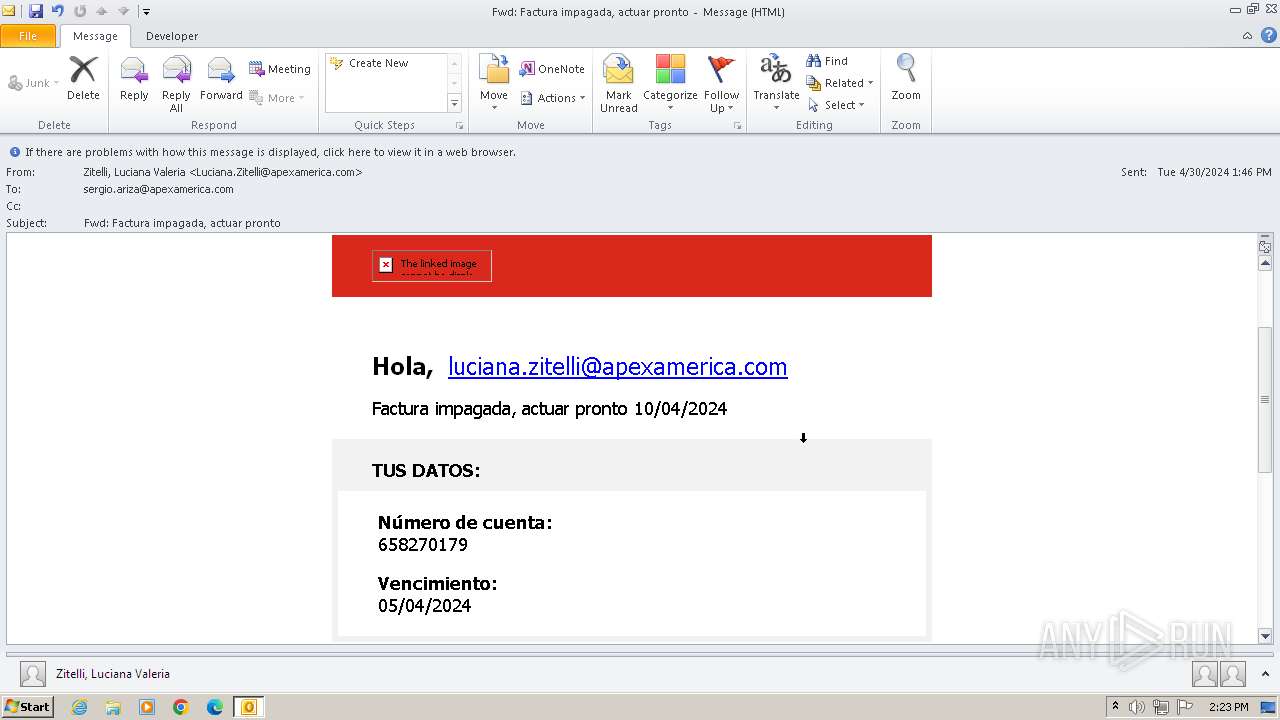Forward this message
Viewport: 1280px width, 720px height.
(221, 79)
